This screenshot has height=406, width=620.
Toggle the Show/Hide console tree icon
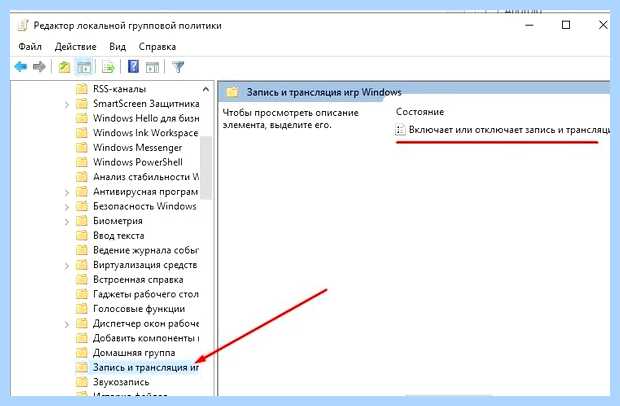tap(84, 67)
